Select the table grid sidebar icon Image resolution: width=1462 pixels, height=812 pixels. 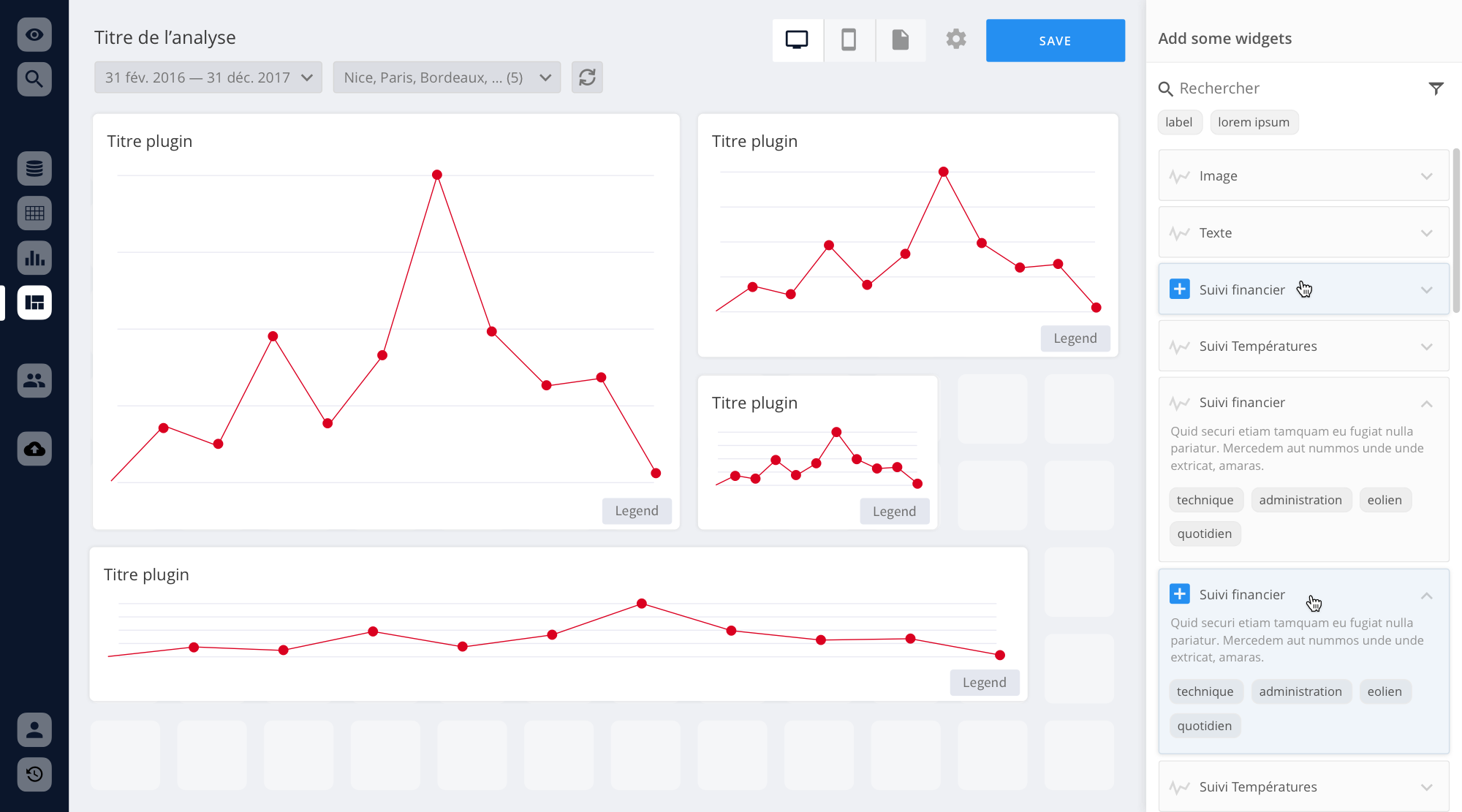pyautogui.click(x=34, y=213)
